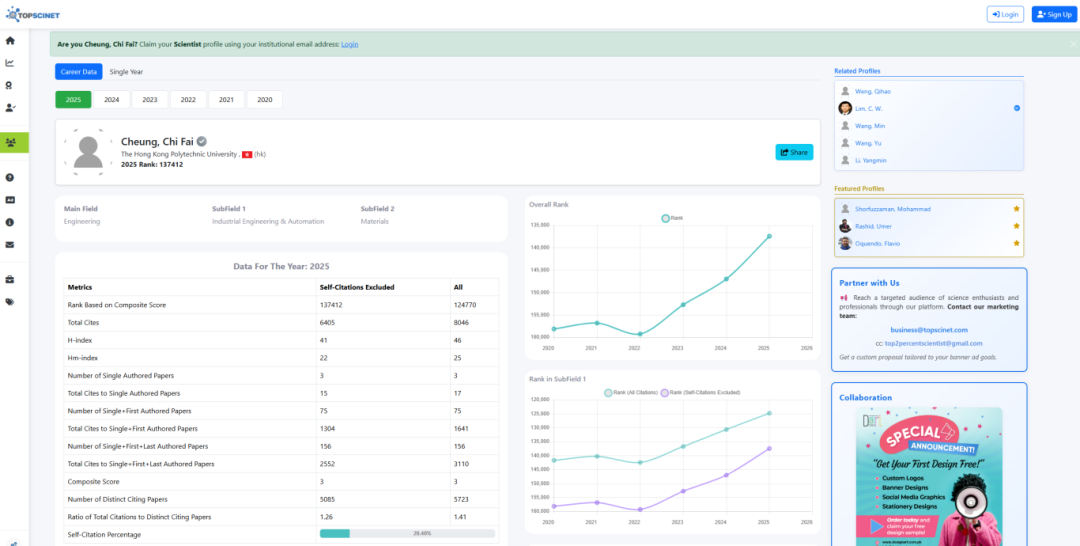This screenshot has height=546, width=1080.
Task: Click the home icon in the sidebar
Action: [x=10, y=41]
